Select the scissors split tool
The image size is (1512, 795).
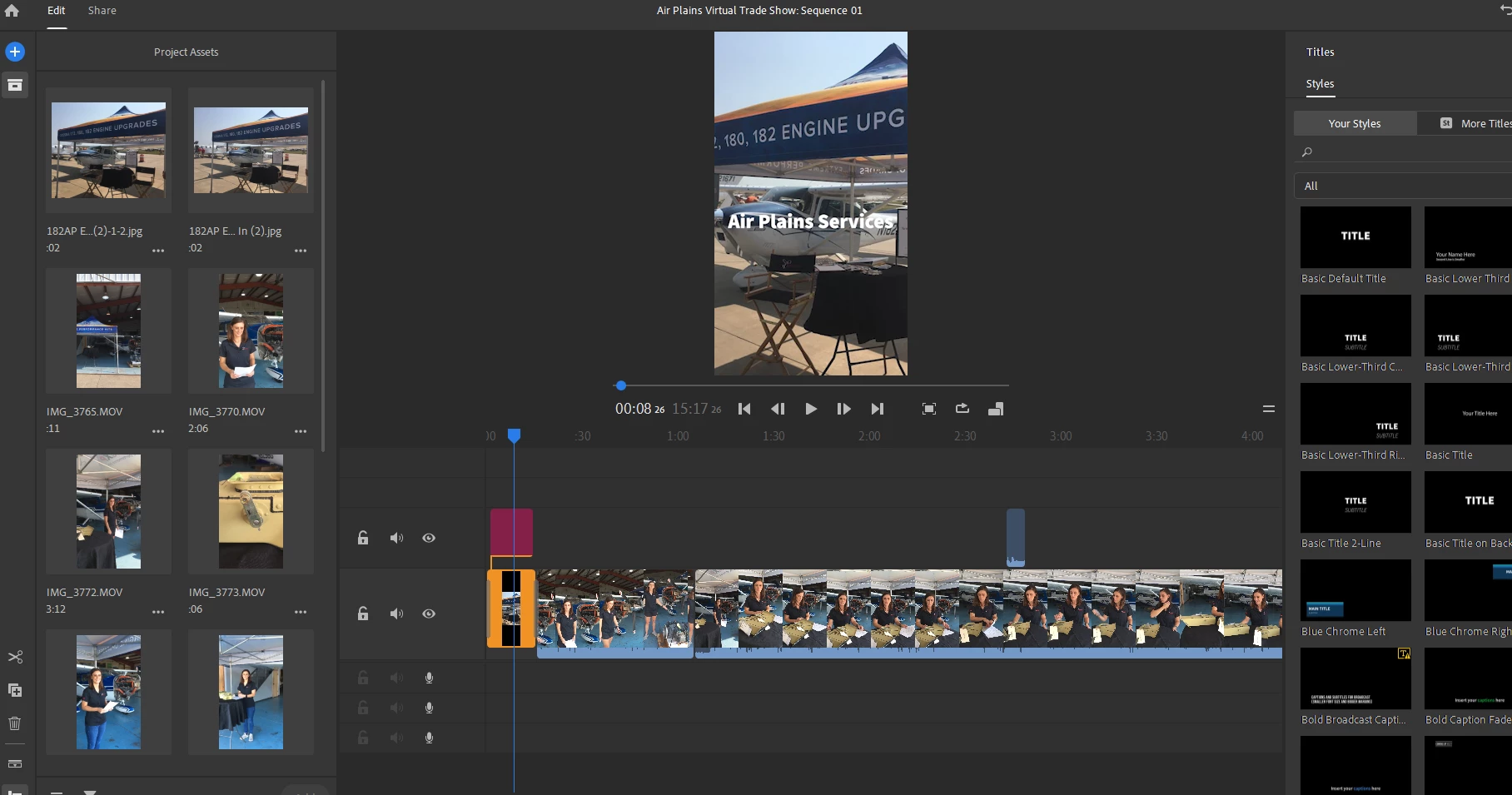click(x=15, y=657)
